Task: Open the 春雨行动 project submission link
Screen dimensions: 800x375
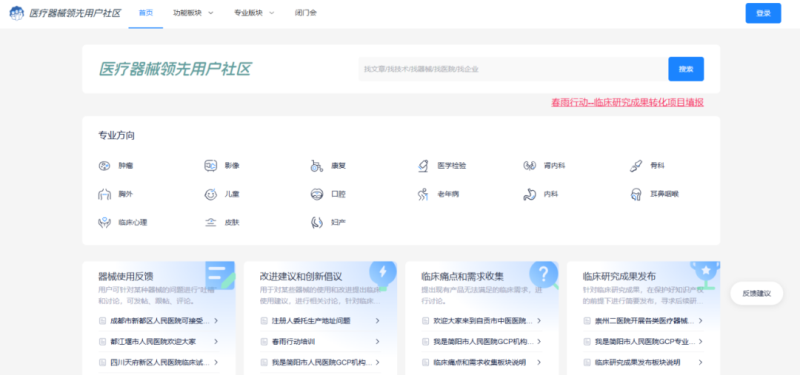Action: [628, 103]
